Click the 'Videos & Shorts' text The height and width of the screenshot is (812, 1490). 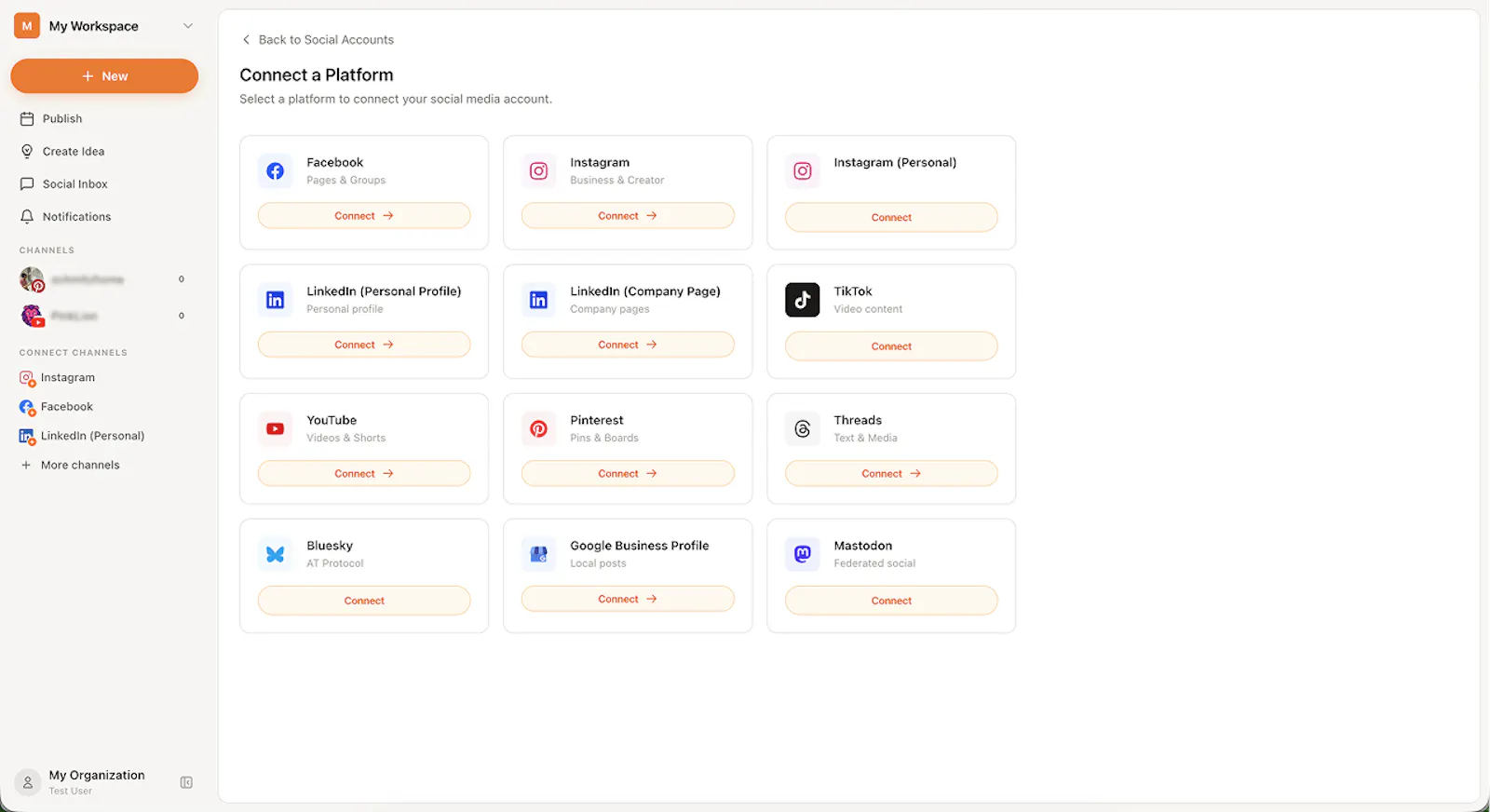345,438
